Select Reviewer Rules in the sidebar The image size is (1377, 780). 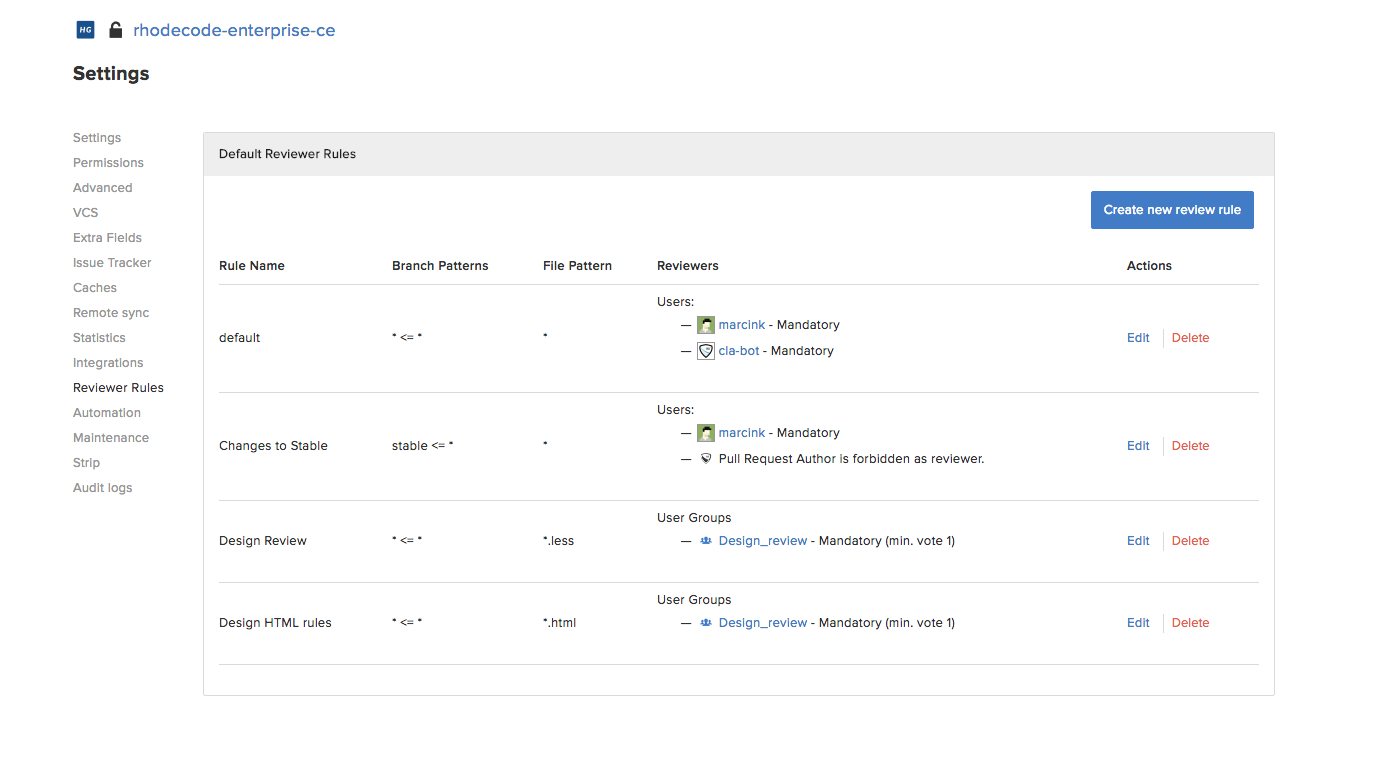click(118, 388)
